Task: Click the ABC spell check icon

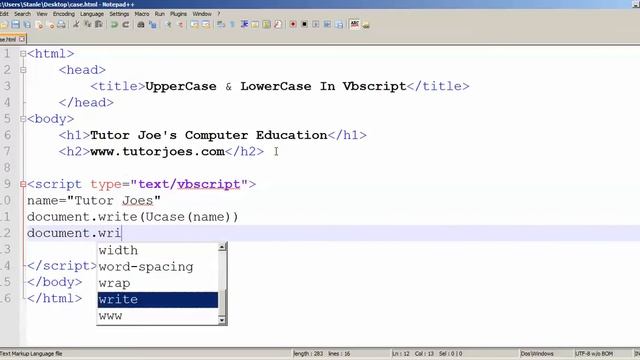Action: pyautogui.click(x=355, y=24)
